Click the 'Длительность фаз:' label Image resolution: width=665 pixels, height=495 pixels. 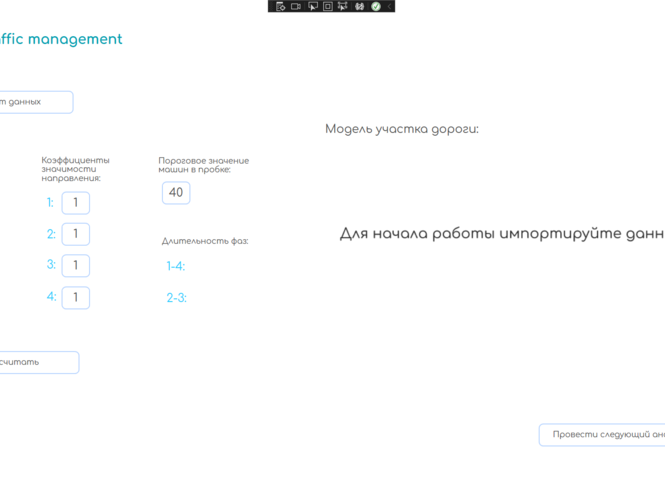point(205,241)
